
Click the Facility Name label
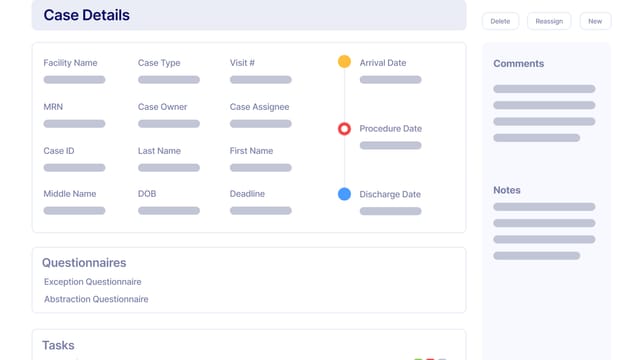coord(70,63)
